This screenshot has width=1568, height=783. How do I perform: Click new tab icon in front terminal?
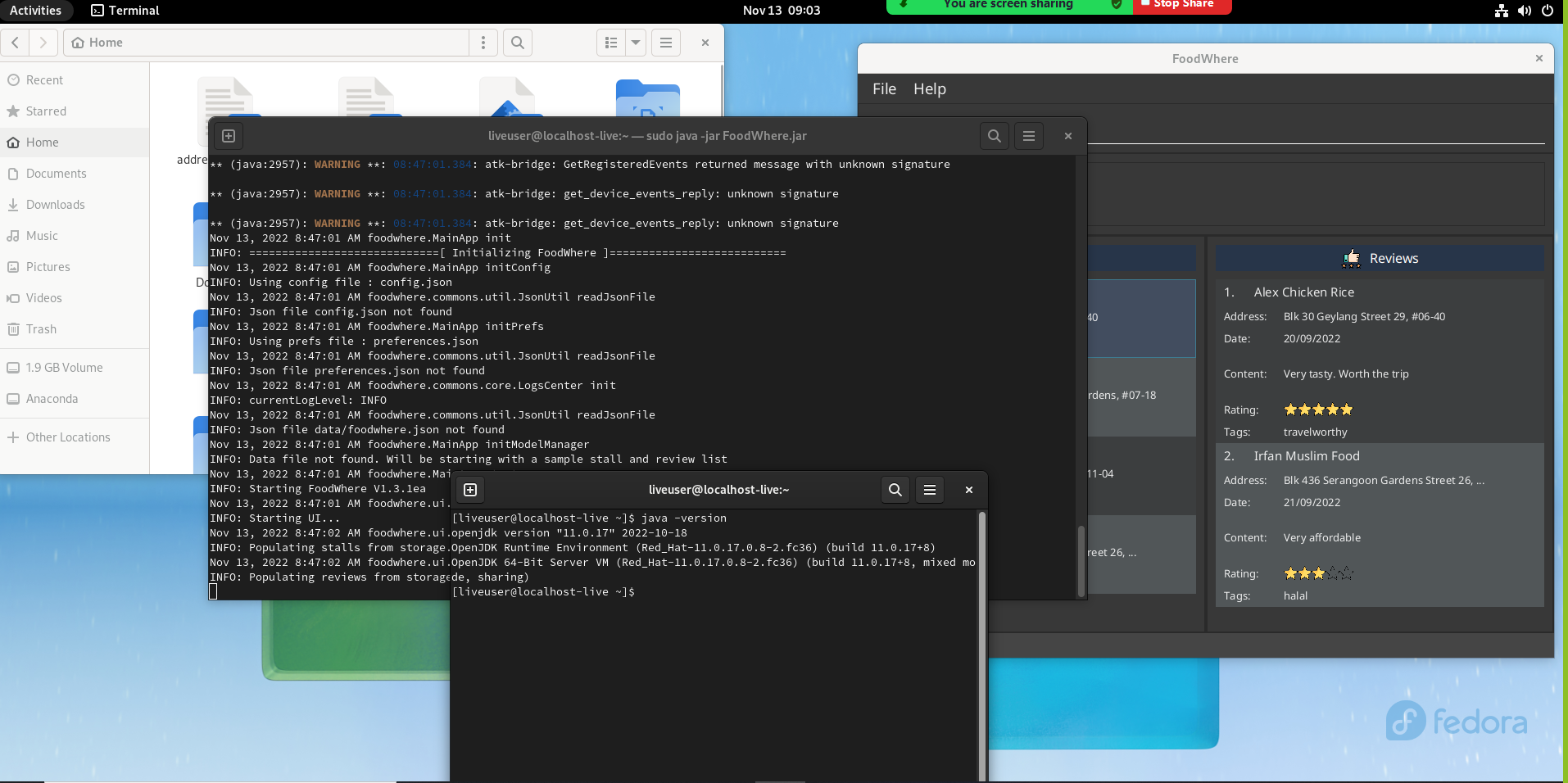[470, 490]
